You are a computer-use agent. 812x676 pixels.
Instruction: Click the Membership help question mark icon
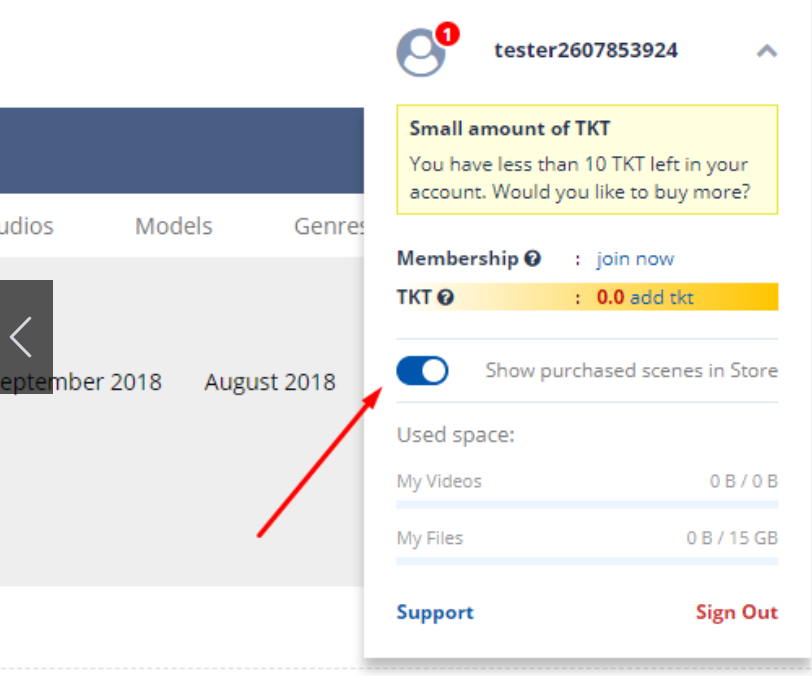point(533,259)
